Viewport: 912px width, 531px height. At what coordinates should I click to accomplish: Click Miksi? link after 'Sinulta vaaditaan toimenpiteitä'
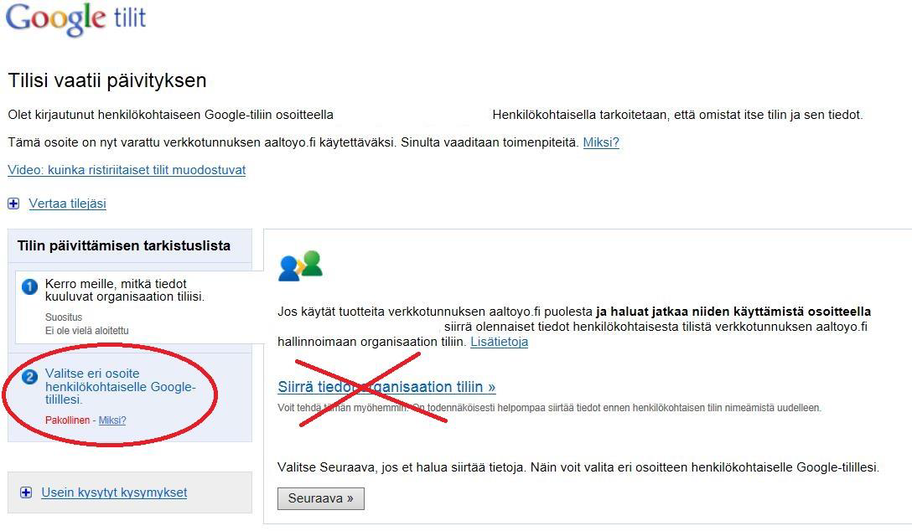coord(601,143)
